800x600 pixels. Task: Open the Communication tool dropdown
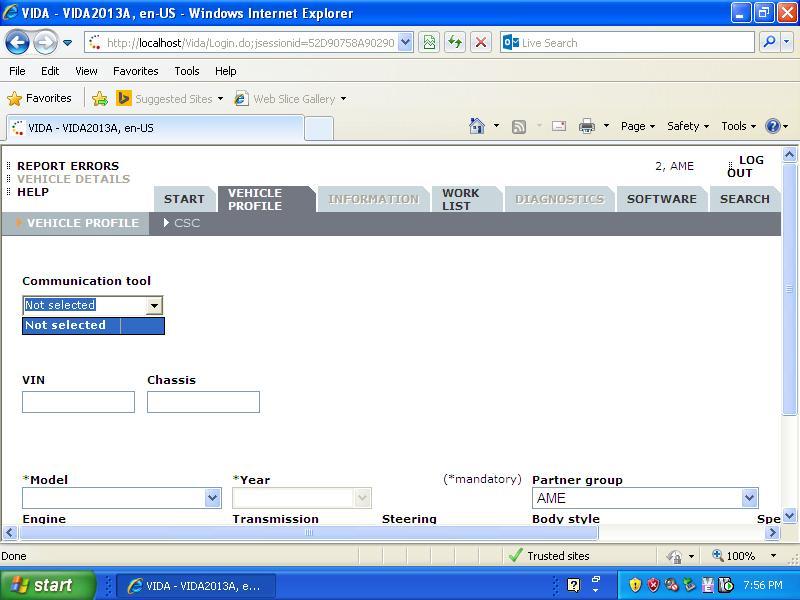click(x=153, y=305)
